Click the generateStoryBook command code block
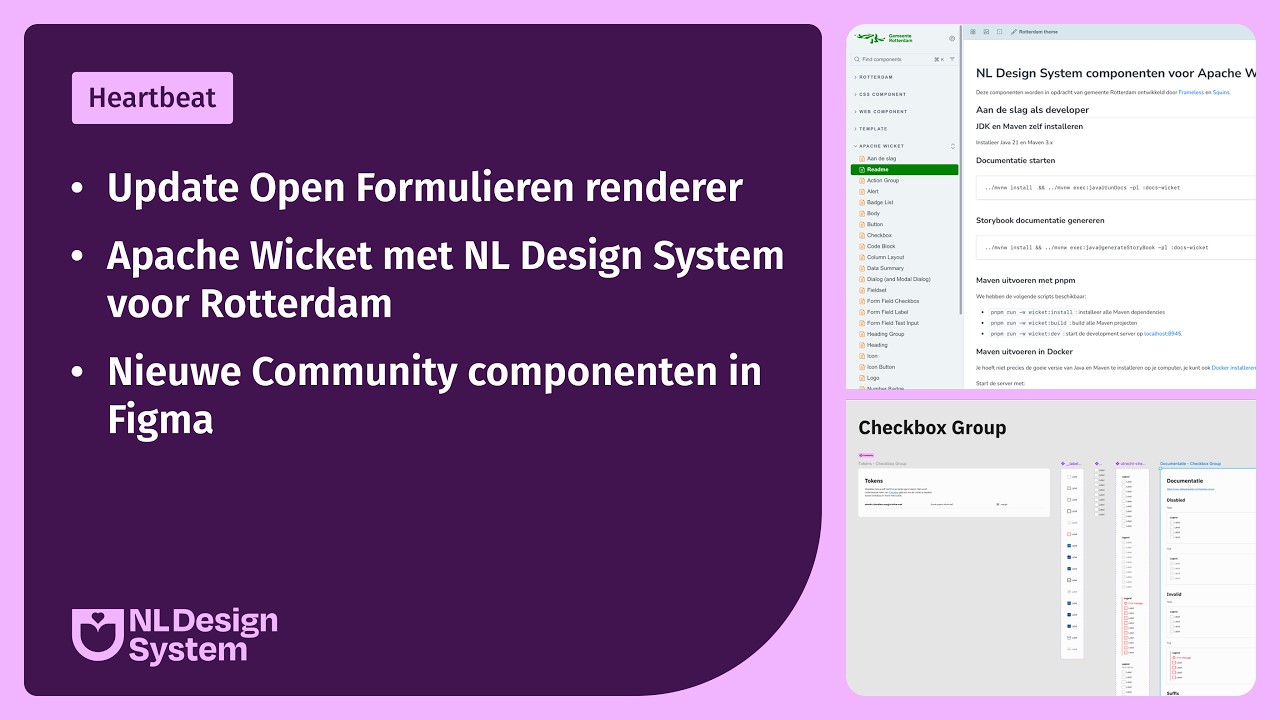The width and height of the screenshot is (1280, 720). (1116, 247)
